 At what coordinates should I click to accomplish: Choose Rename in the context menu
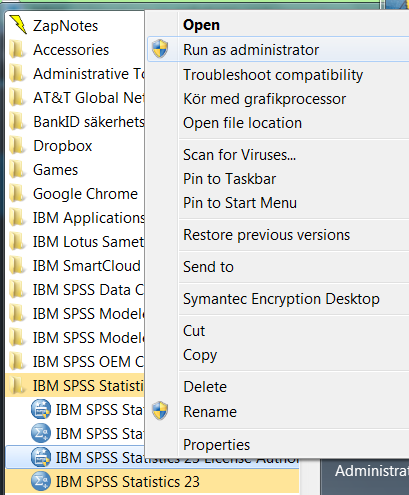point(210,412)
